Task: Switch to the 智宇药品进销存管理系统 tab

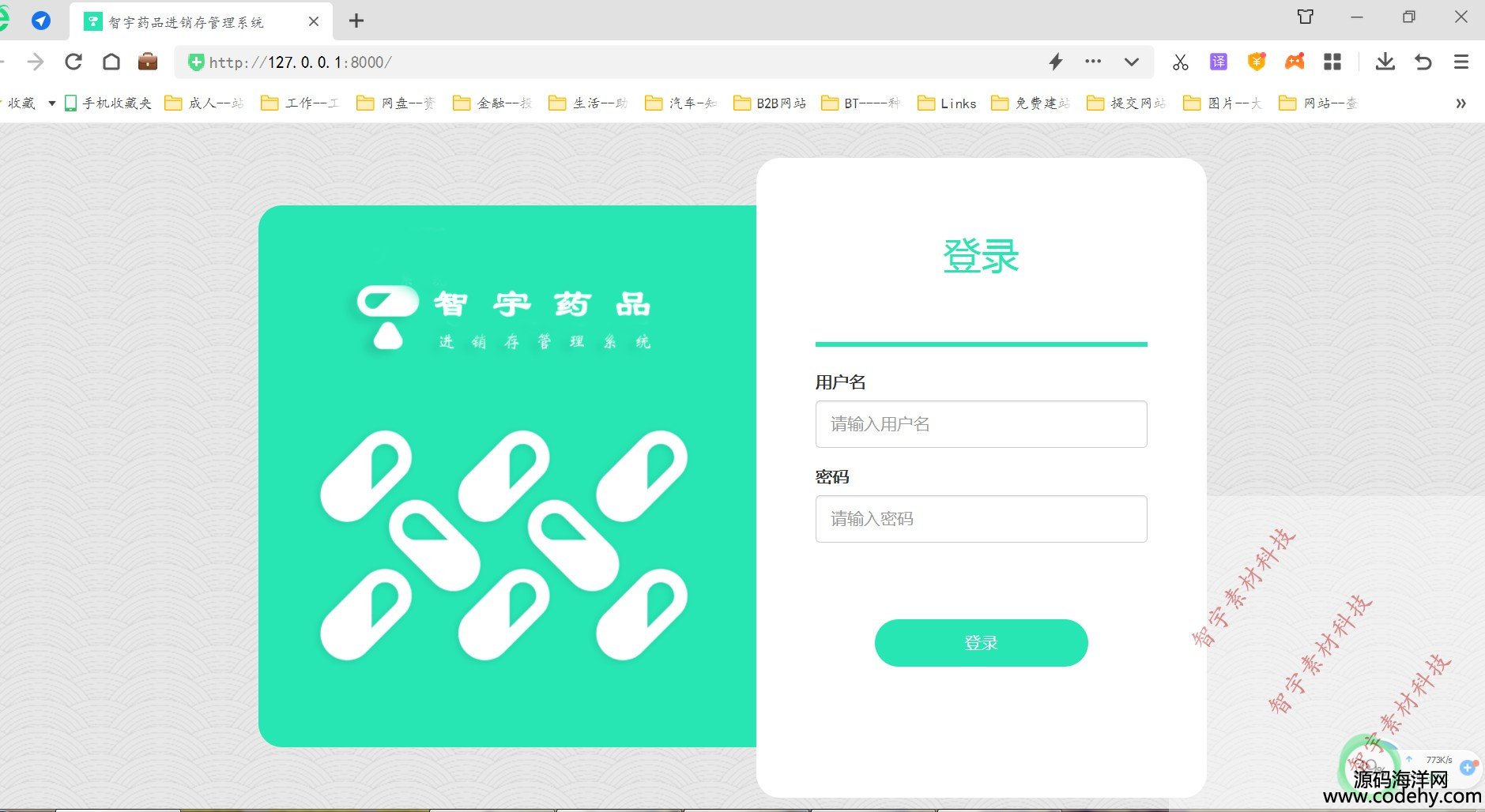Action: tap(186, 22)
